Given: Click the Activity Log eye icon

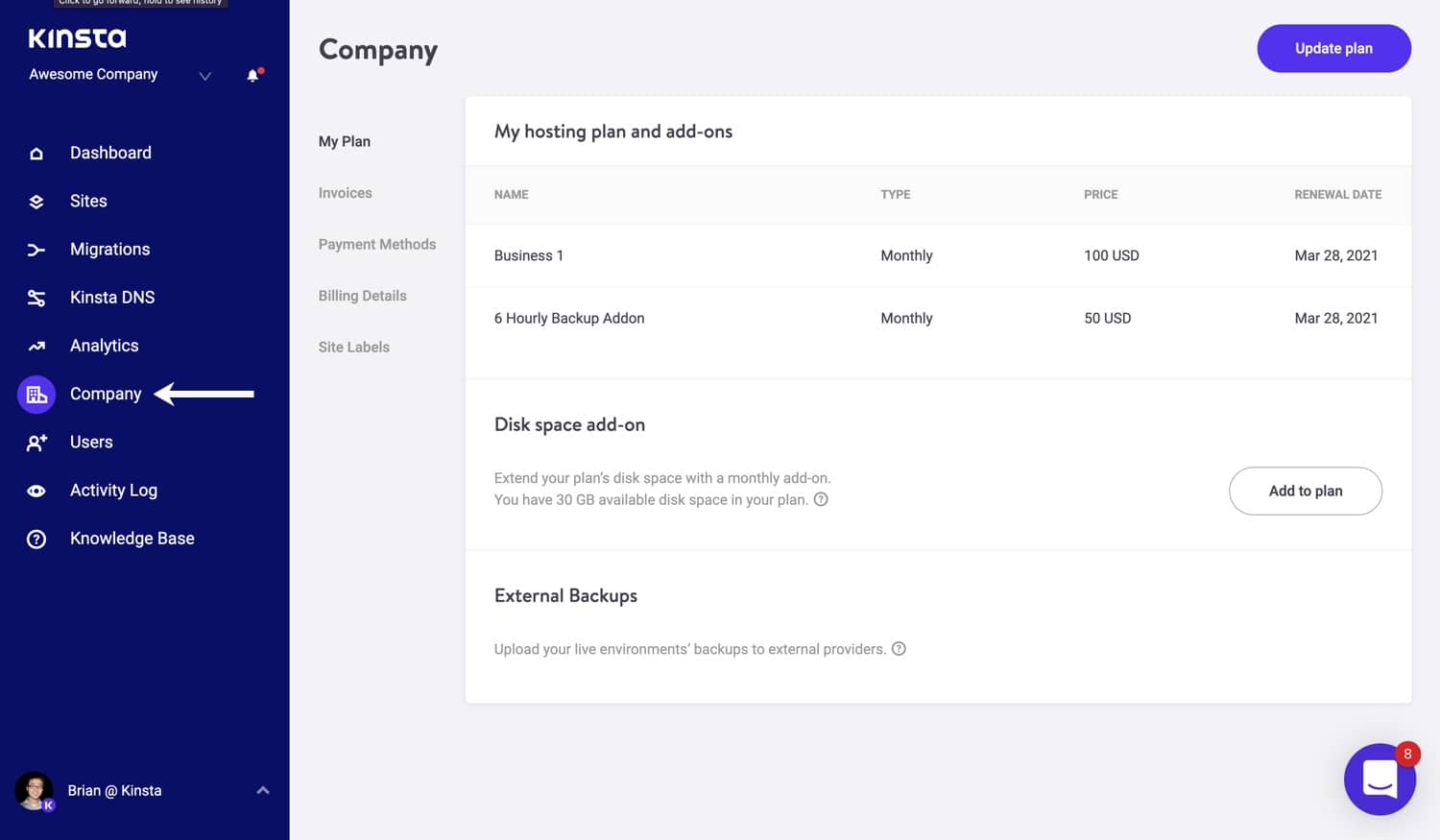Looking at the screenshot, I should (x=36, y=491).
